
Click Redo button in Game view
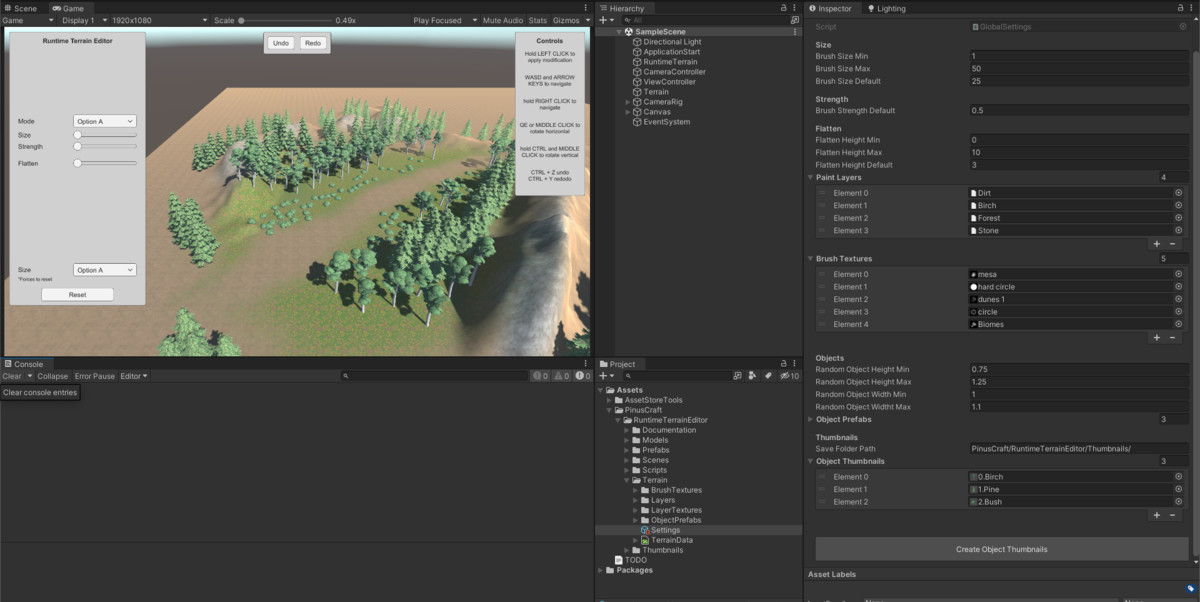point(312,43)
